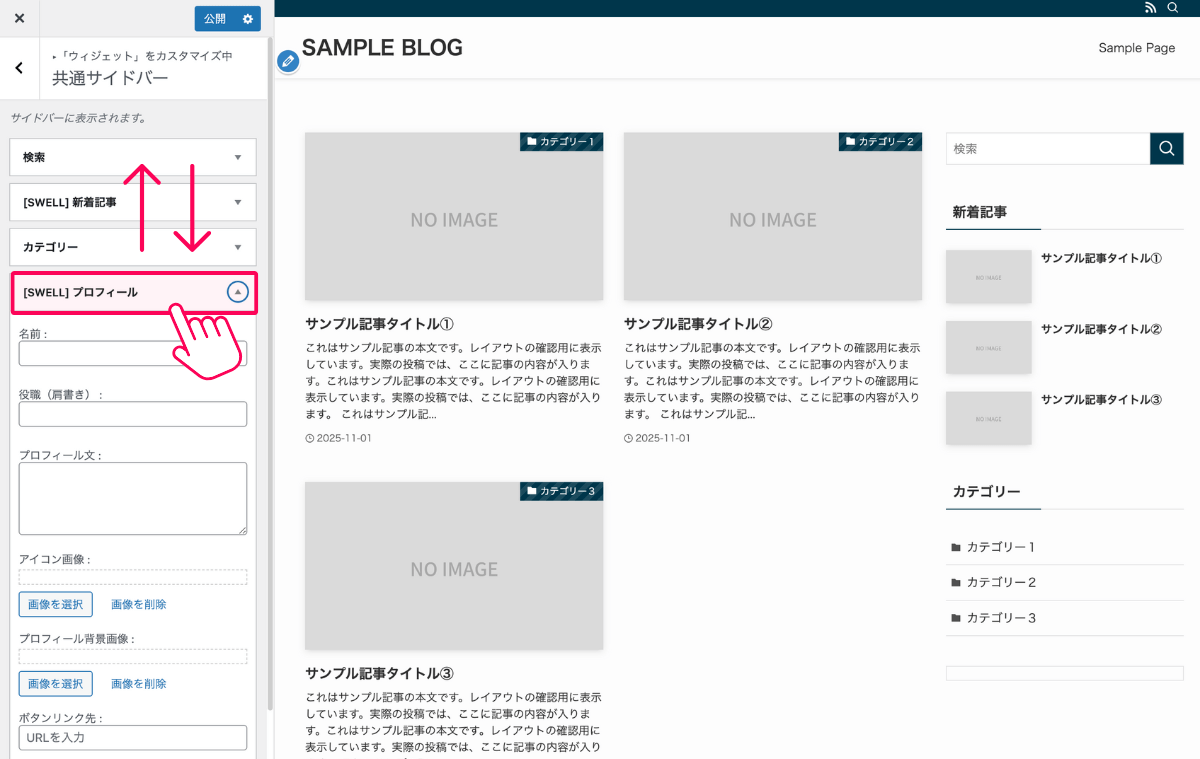Viewport: 1200px width, 759px height.
Task: Open the RSS feed icon in header
Action: tap(1150, 8)
